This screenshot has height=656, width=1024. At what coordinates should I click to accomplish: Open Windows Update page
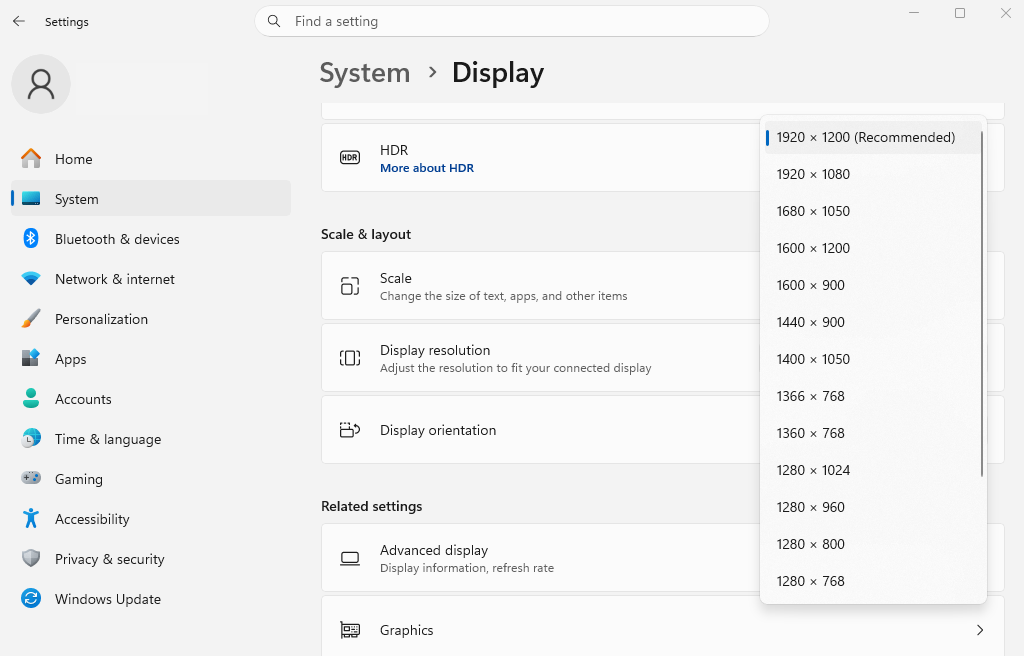point(151,599)
